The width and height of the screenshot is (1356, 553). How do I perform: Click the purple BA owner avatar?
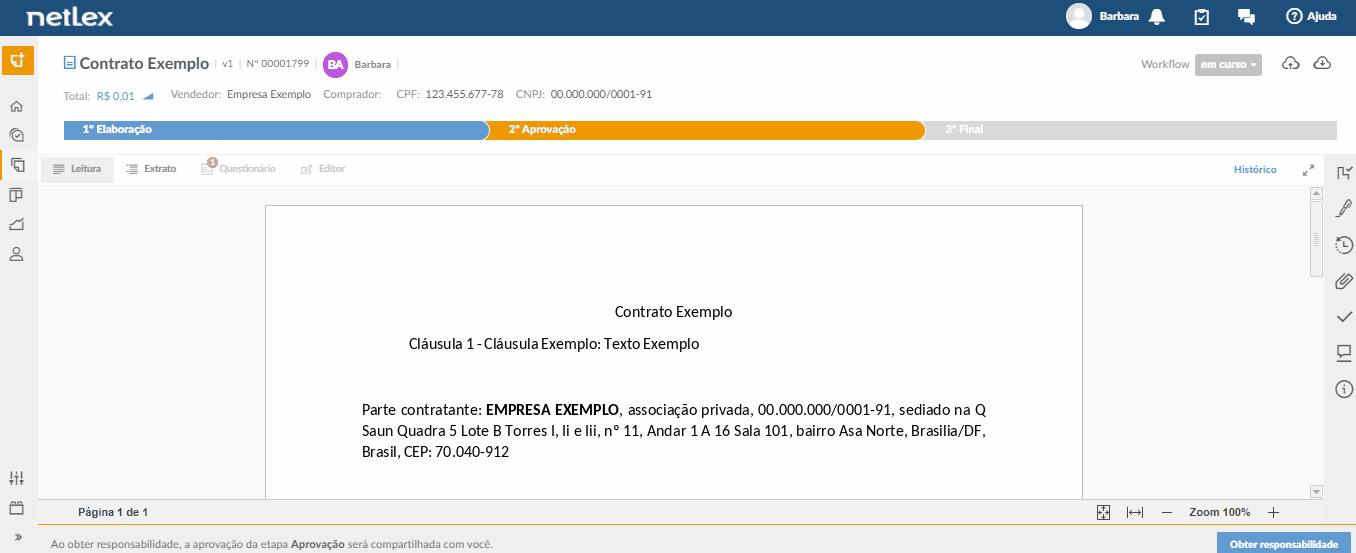[x=336, y=64]
